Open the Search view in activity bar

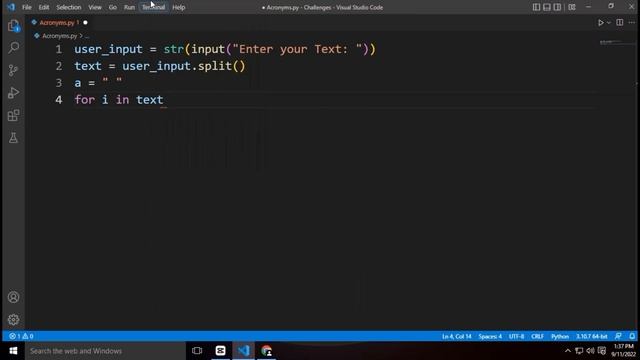pos(13,48)
